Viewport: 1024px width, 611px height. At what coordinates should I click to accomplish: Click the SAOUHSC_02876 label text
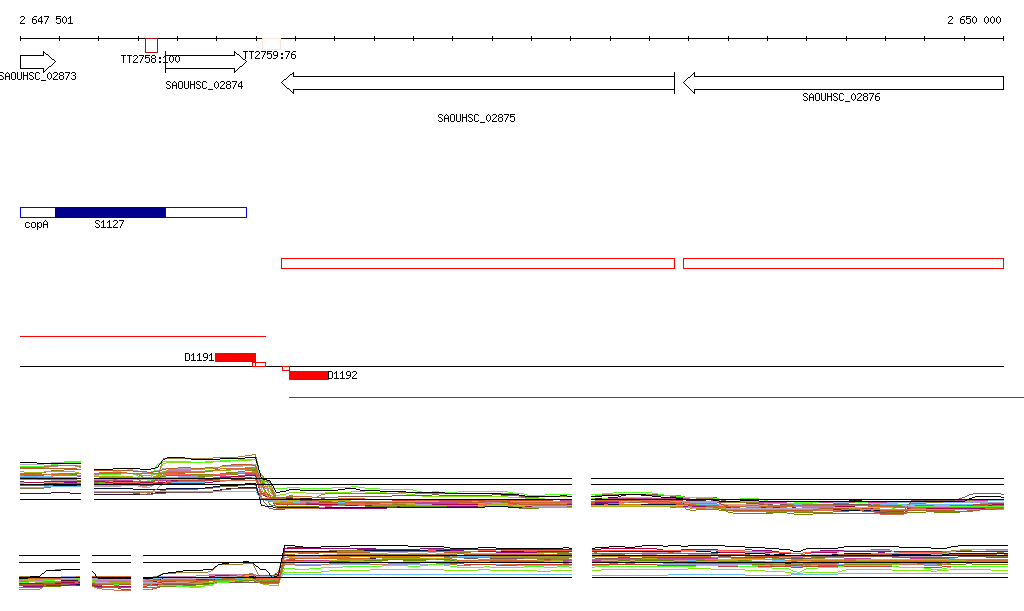coord(841,97)
